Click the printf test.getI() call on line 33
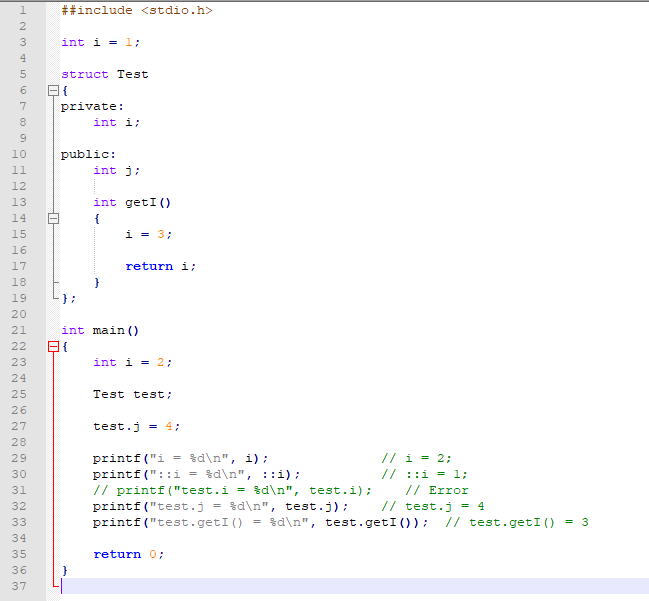 [x=260, y=522]
